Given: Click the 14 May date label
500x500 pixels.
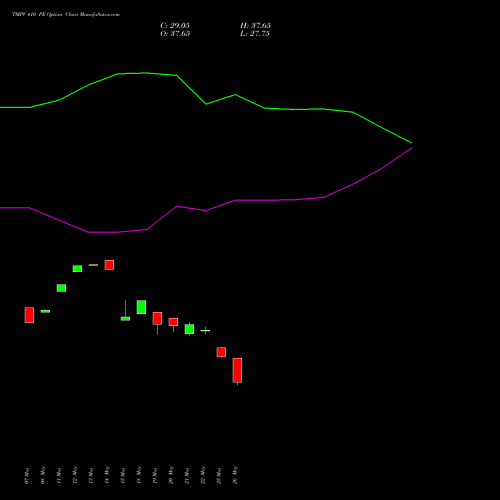Looking at the screenshot, I should point(107,475).
